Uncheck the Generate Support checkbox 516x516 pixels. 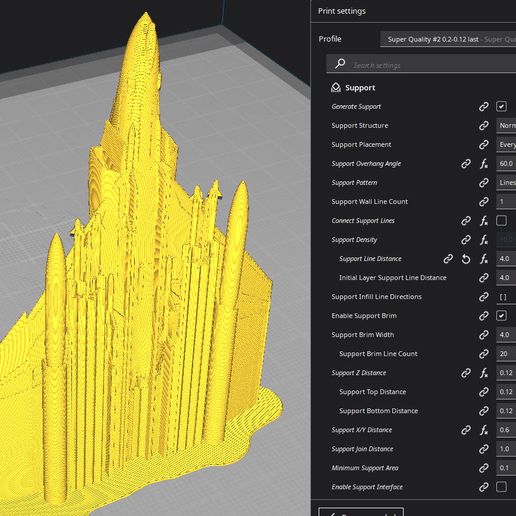click(501, 107)
